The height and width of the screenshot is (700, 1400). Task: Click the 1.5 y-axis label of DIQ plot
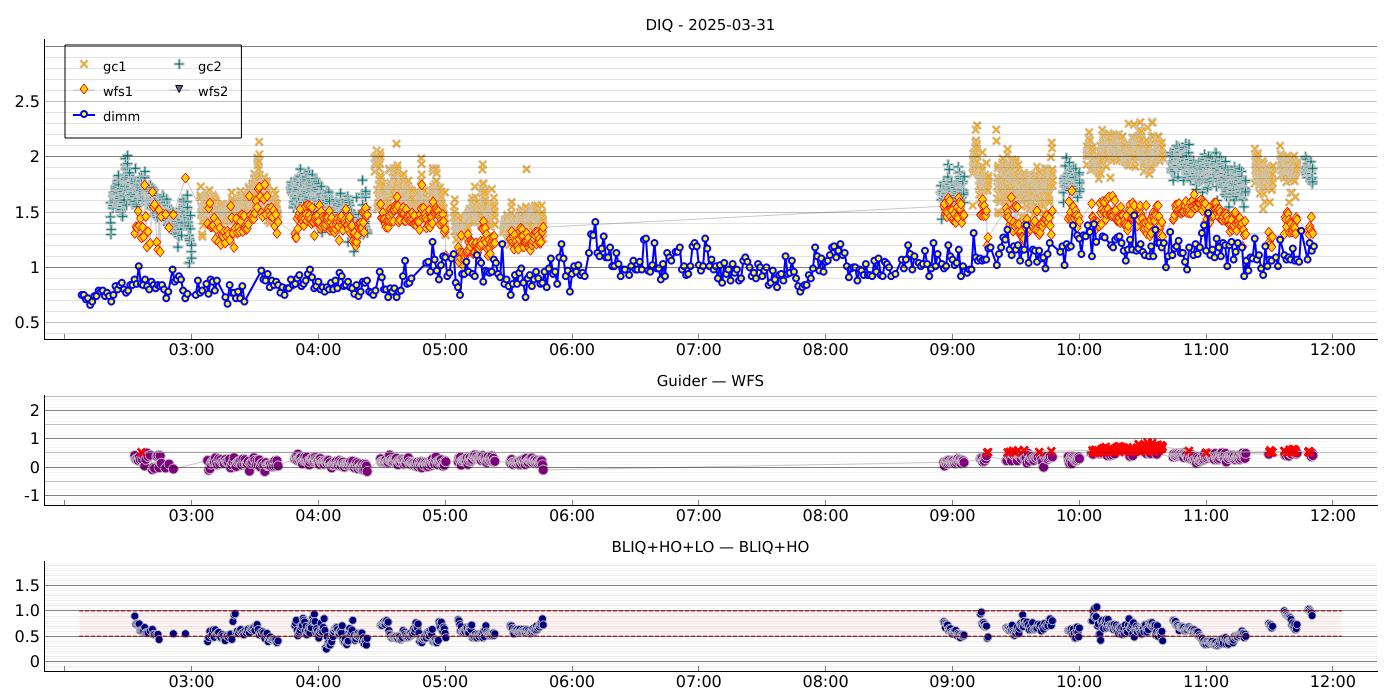click(27, 212)
